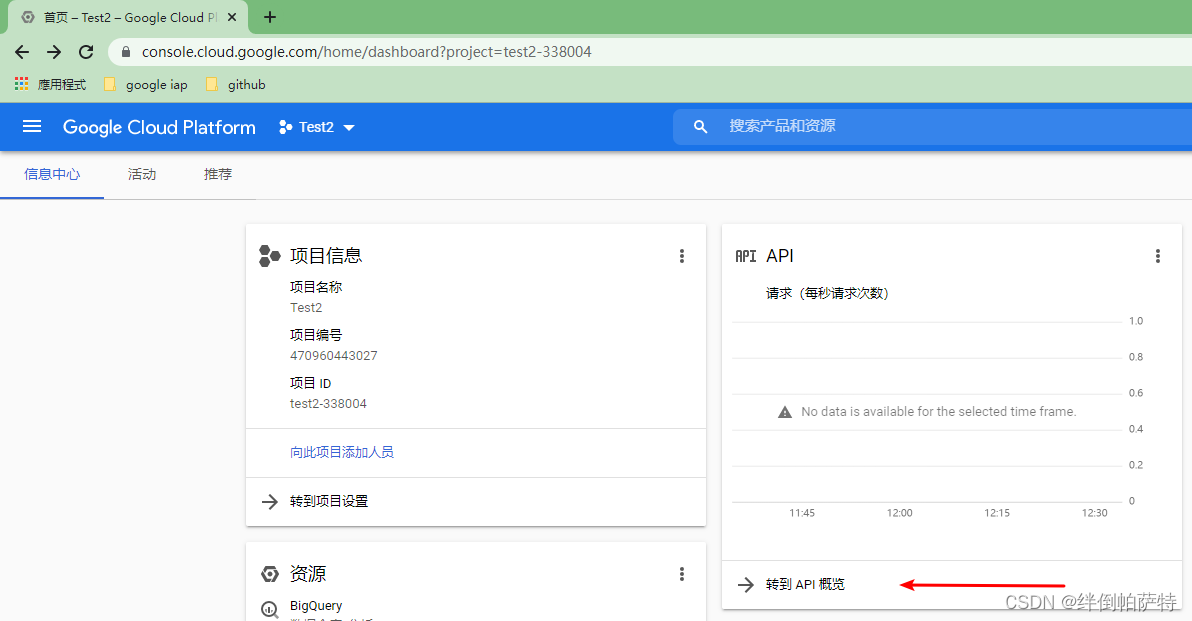1192x621 pixels.
Task: Go to 转到 API 概览
Action: coord(805,584)
